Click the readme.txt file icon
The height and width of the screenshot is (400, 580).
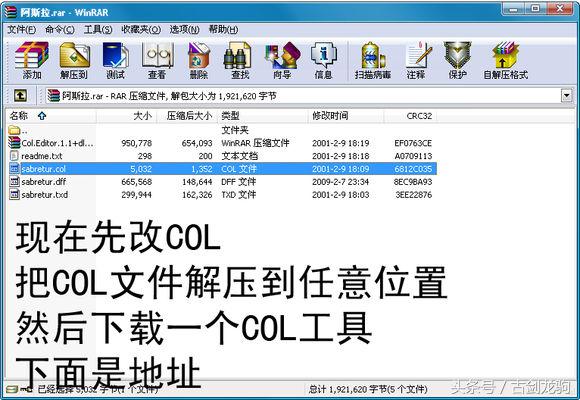[x=14, y=156]
